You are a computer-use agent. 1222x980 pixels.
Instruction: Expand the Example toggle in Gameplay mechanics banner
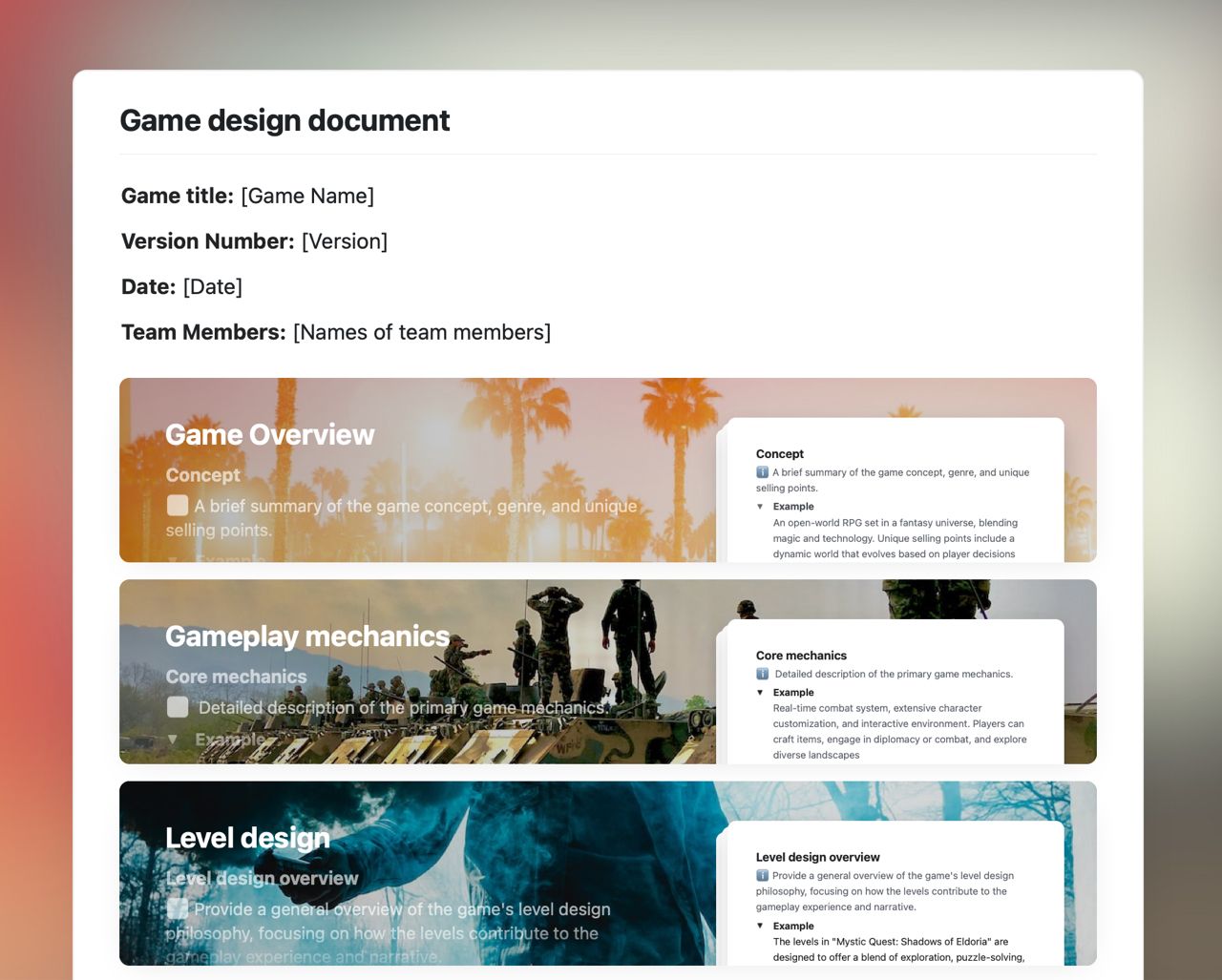(x=173, y=739)
